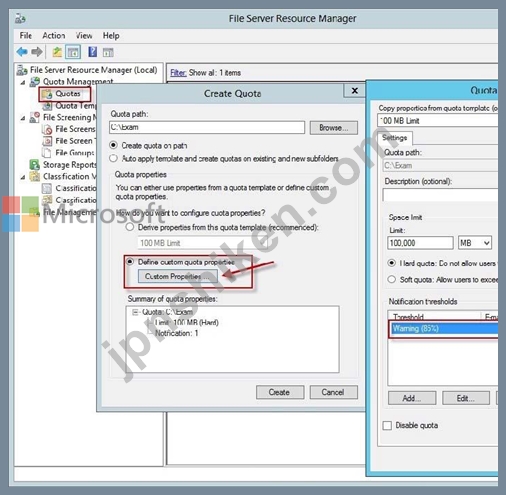This screenshot has height=495, width=506.
Task: Open the Help question mark toolbar icon
Action: click(92, 52)
